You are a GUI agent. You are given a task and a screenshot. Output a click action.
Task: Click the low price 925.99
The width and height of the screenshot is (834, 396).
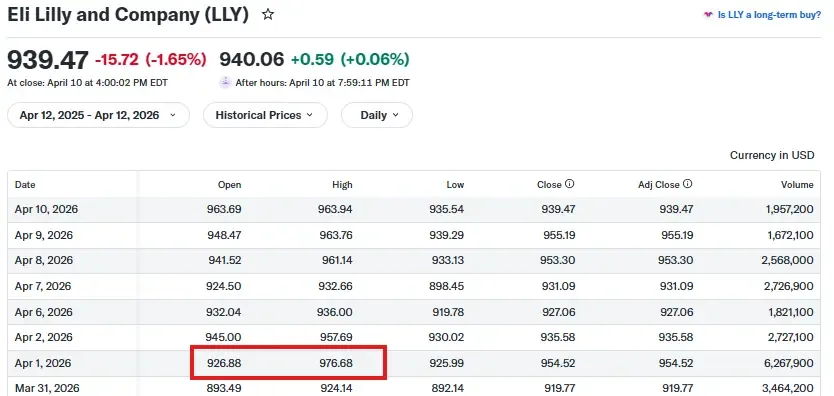(447, 364)
